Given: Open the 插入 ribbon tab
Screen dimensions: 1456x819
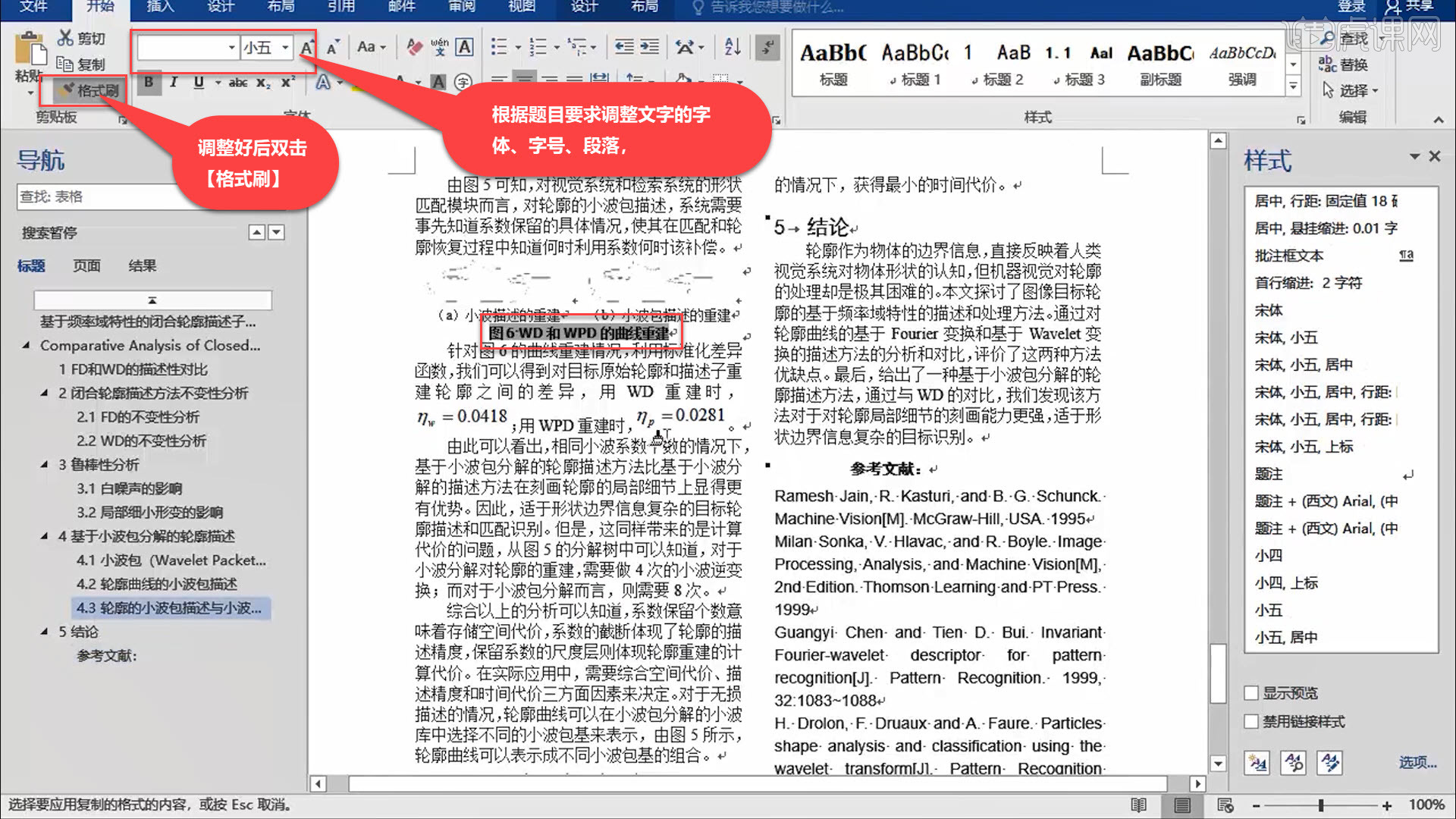Looking at the screenshot, I should tap(160, 7).
